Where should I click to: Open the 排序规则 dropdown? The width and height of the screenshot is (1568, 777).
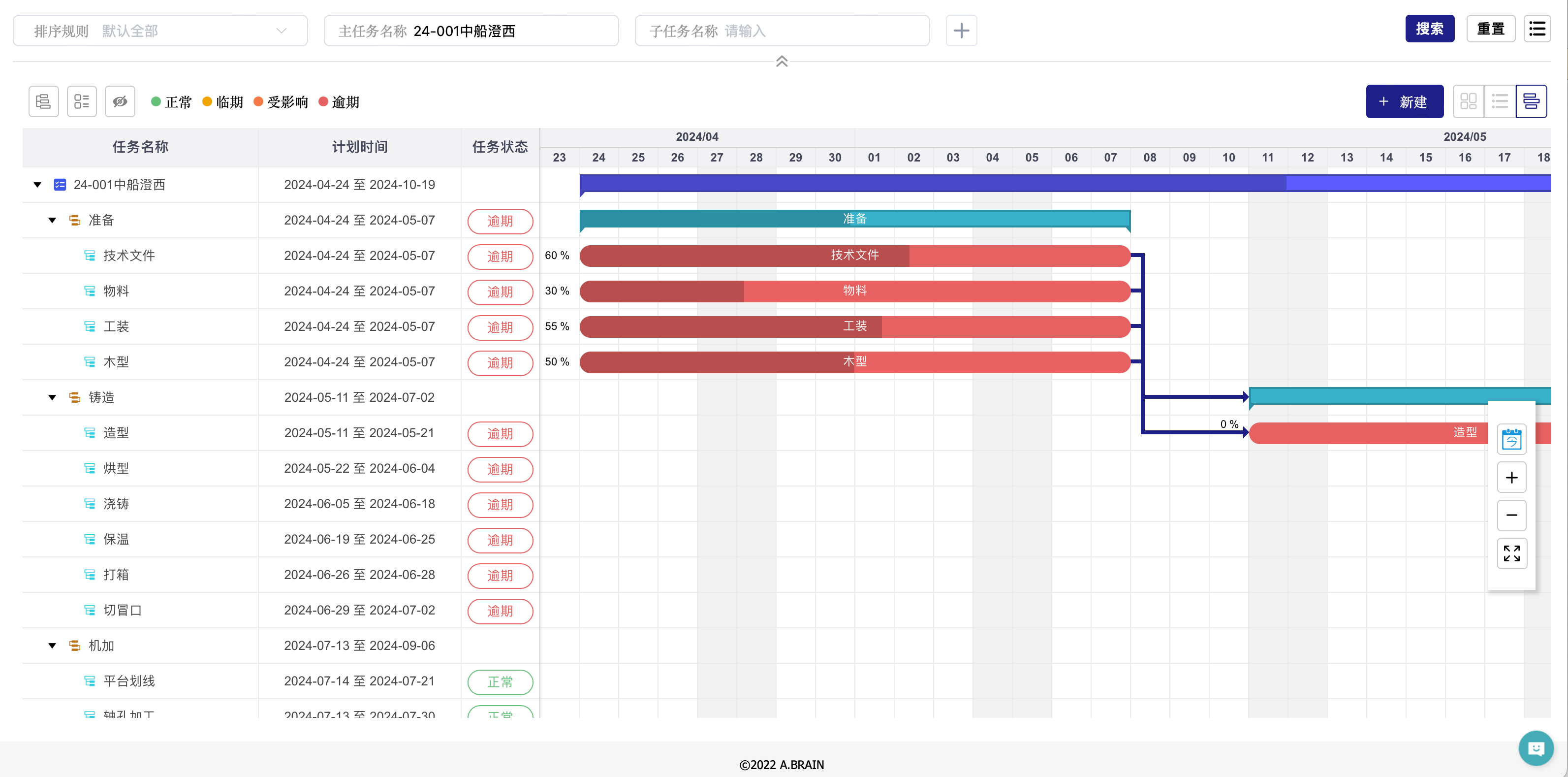point(160,31)
